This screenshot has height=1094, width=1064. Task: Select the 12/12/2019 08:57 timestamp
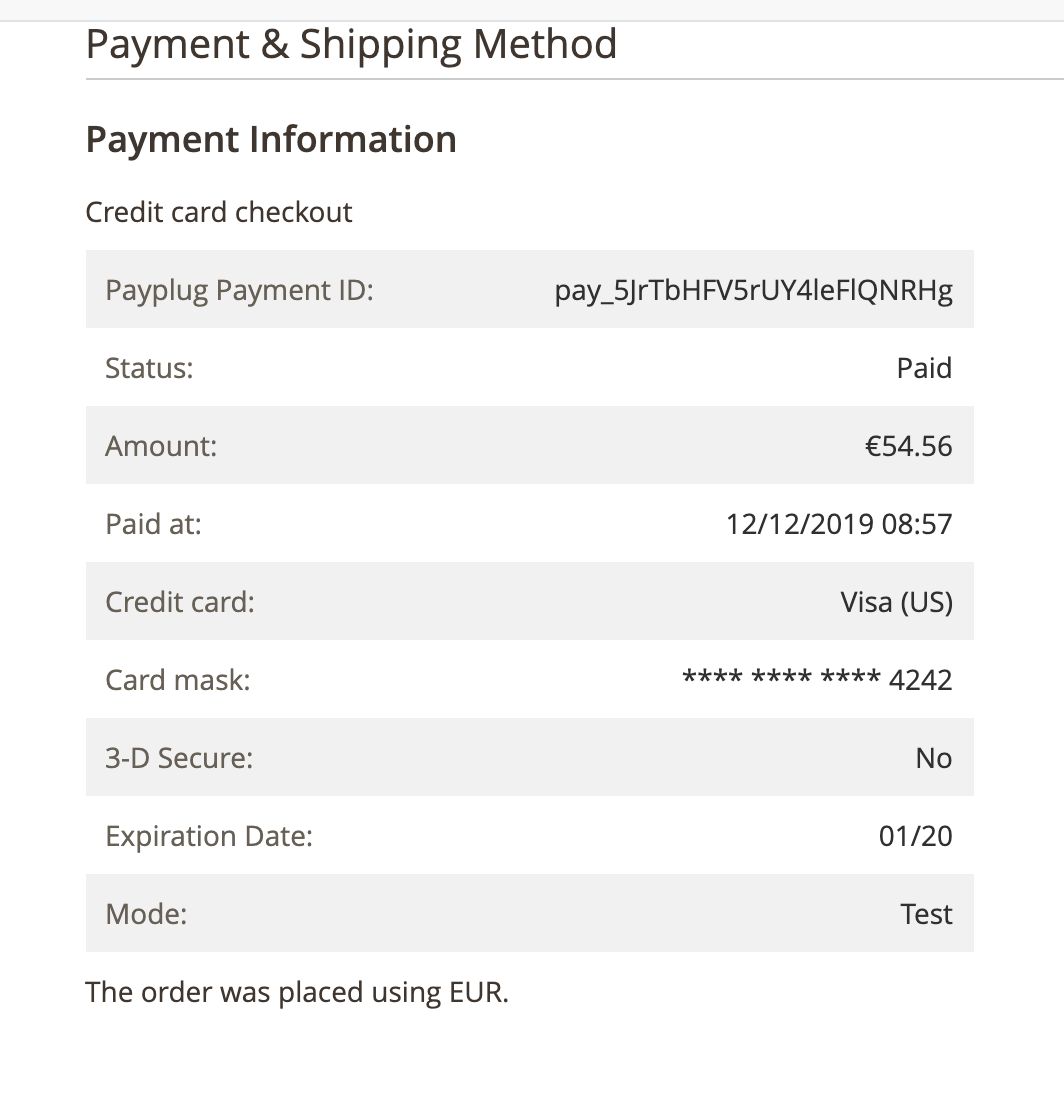point(839,524)
